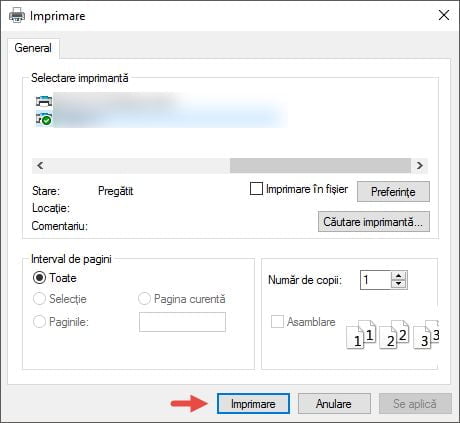This screenshot has width=460, height=423.
Task: Select the Paginile radio button
Action: point(39,322)
